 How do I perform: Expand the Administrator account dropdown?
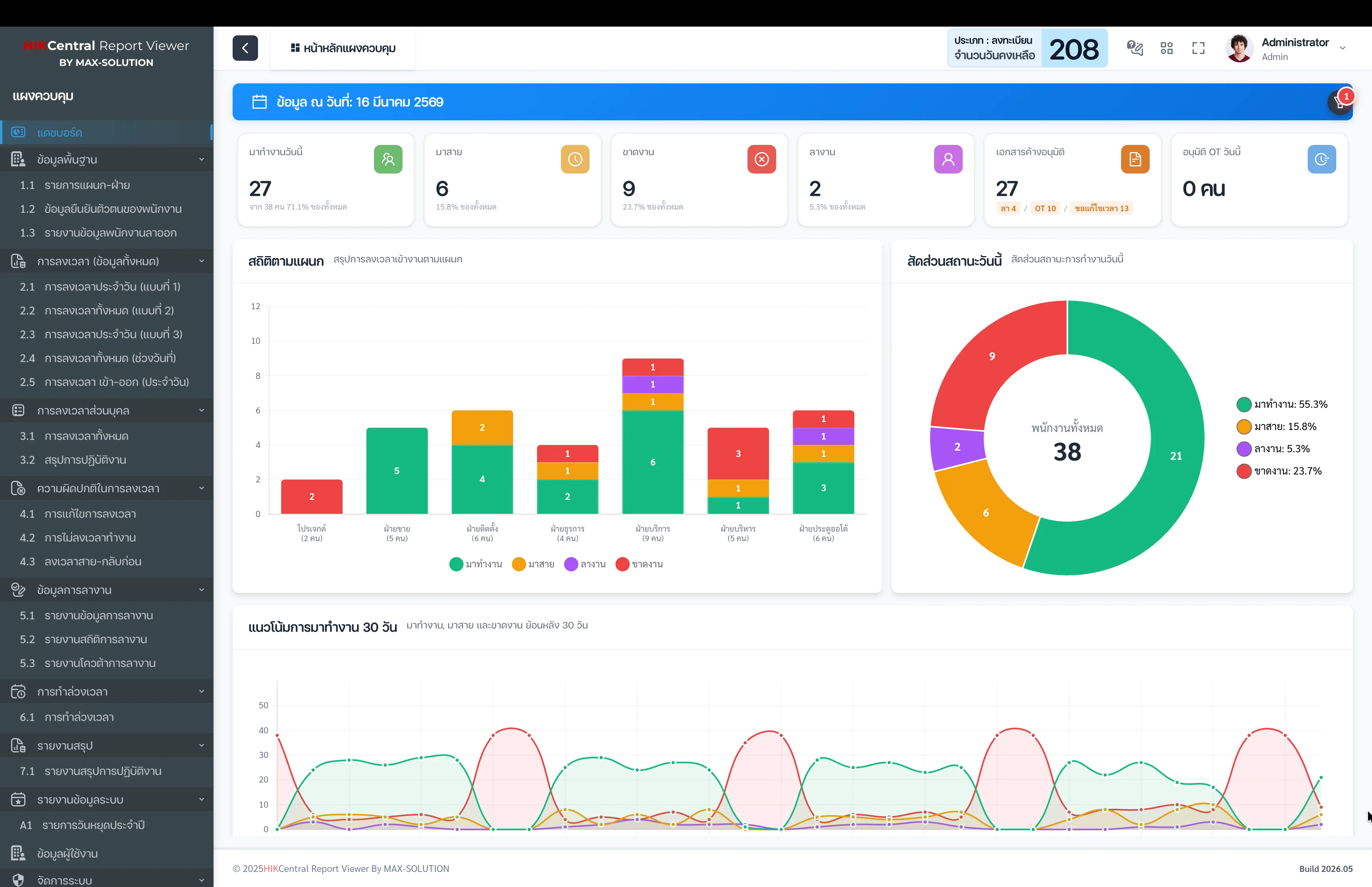tap(1343, 48)
